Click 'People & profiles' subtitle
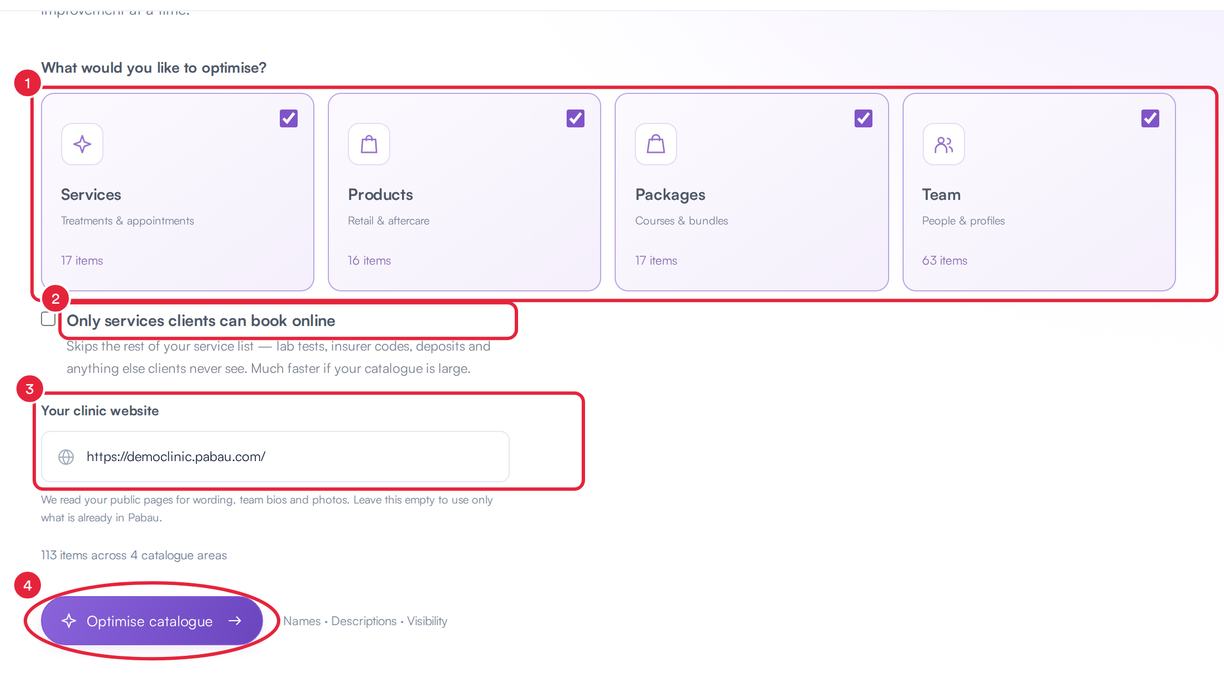The width and height of the screenshot is (1224, 690). [x=963, y=221]
